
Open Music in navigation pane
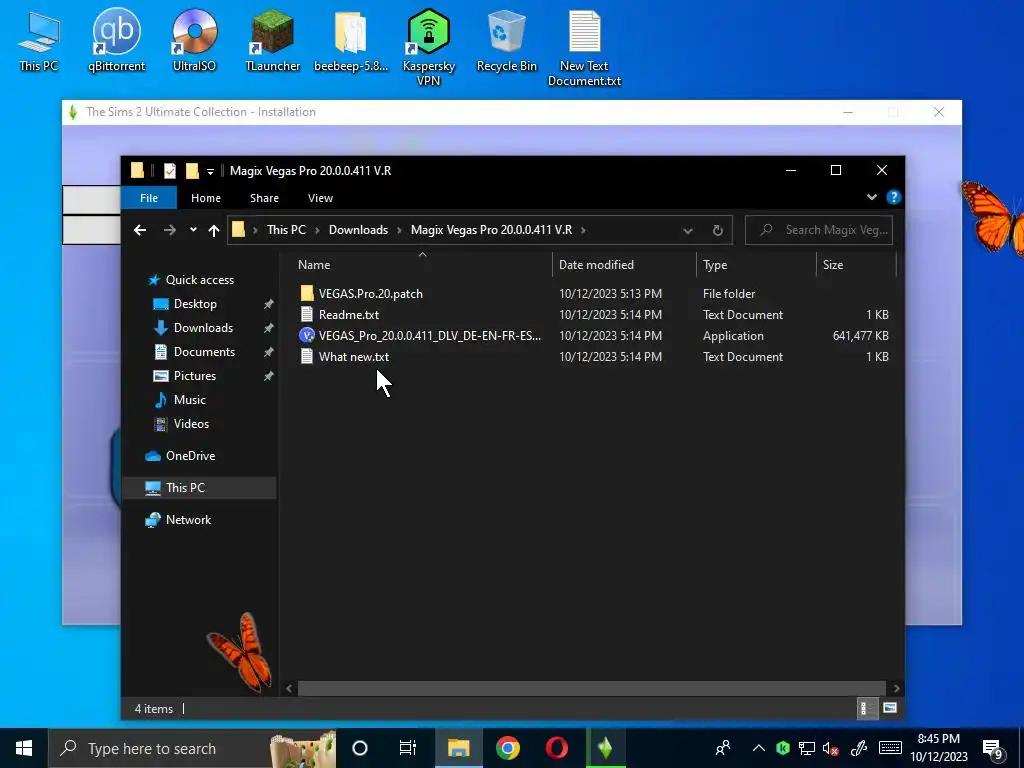(x=189, y=400)
